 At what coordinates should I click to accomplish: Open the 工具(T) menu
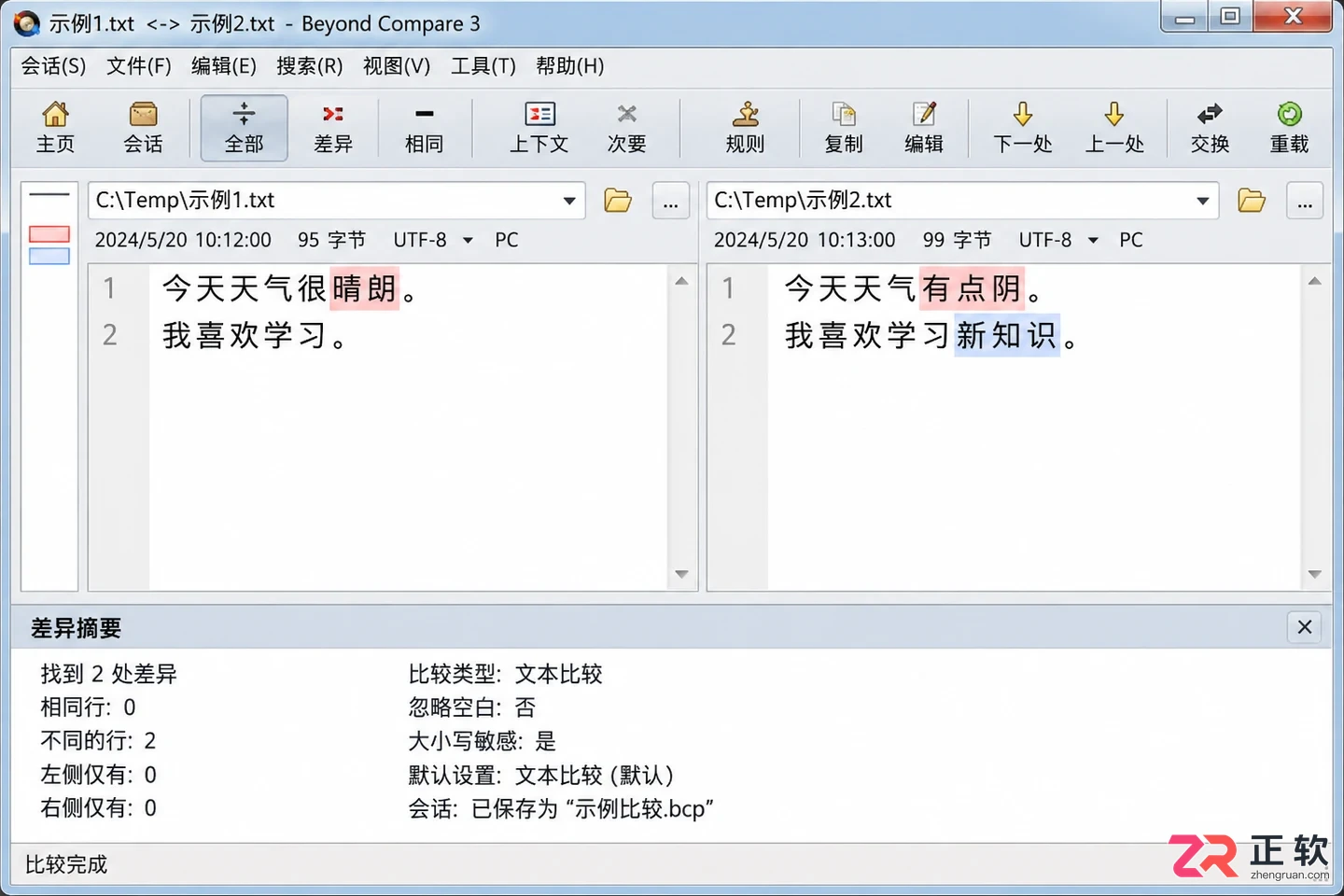pos(483,66)
